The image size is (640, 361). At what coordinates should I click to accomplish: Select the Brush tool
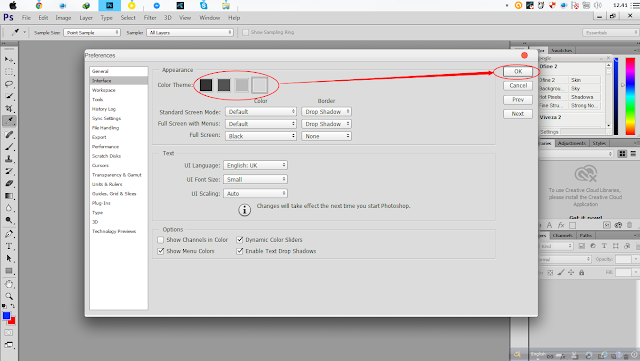[x=9, y=147]
